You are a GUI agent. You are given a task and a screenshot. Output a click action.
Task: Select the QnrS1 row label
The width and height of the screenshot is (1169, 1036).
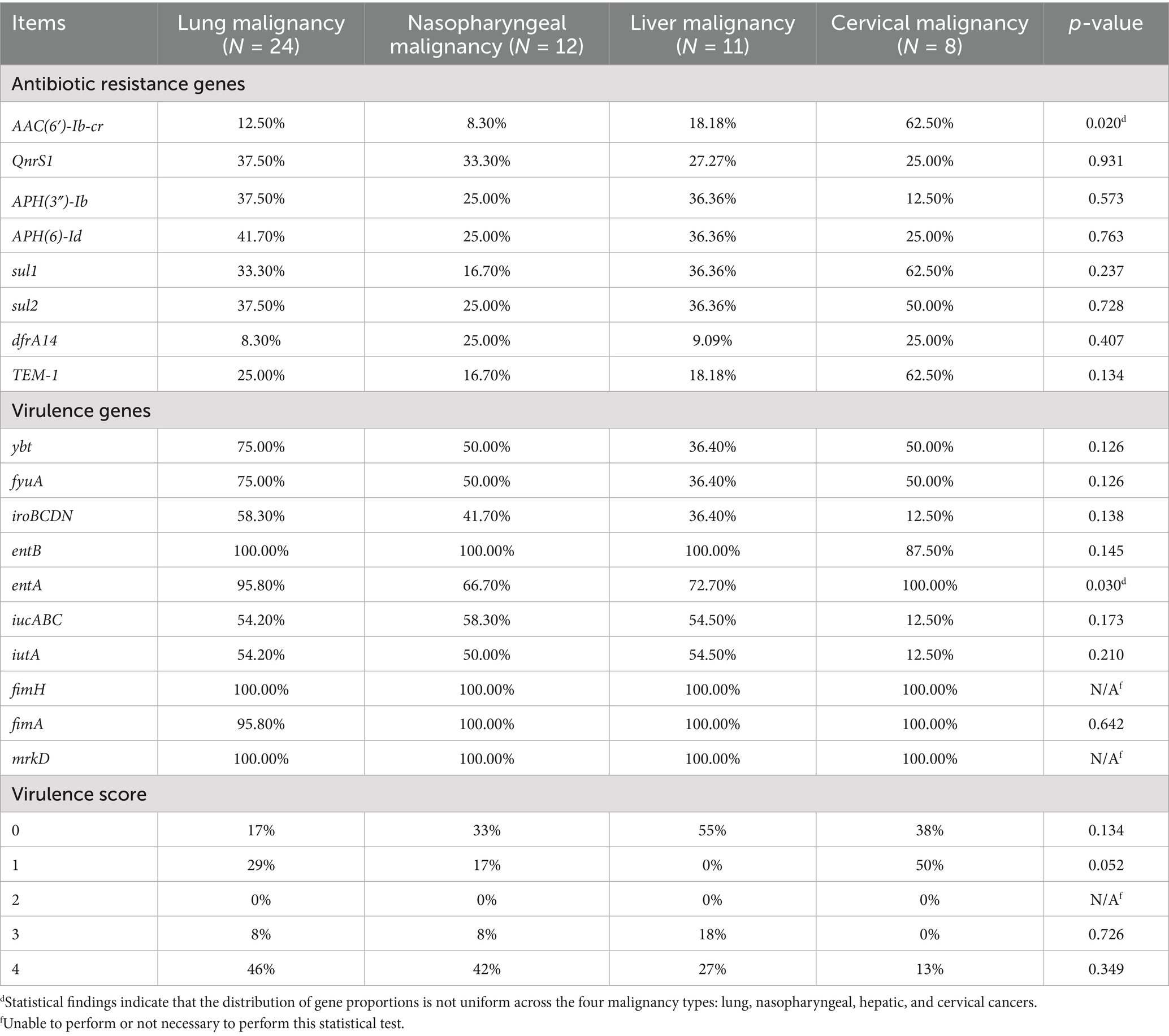(33, 161)
